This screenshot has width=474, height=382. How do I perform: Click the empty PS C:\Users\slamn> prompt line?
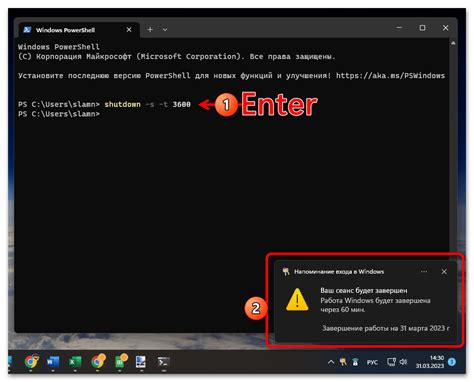tap(59, 114)
